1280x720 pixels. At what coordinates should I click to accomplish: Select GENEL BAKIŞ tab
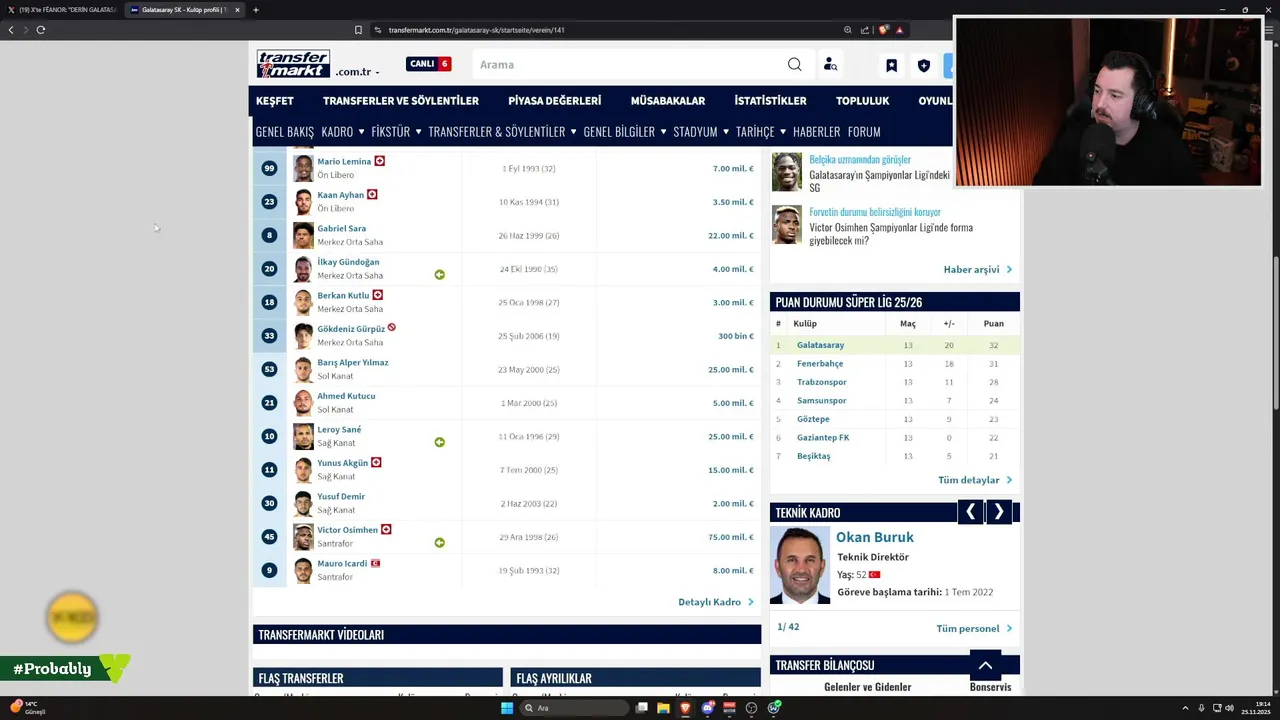[x=285, y=131]
